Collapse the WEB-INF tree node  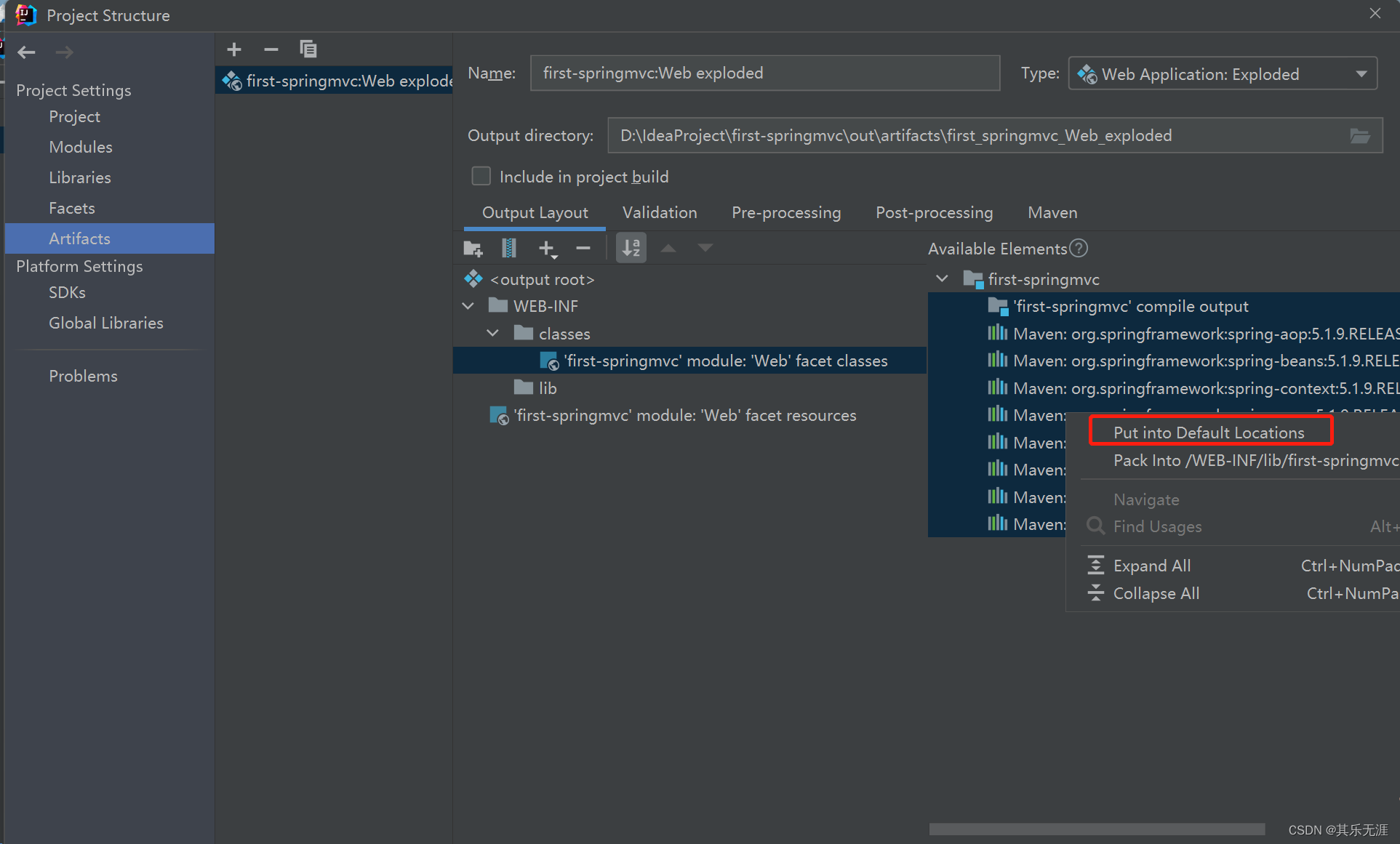click(468, 305)
